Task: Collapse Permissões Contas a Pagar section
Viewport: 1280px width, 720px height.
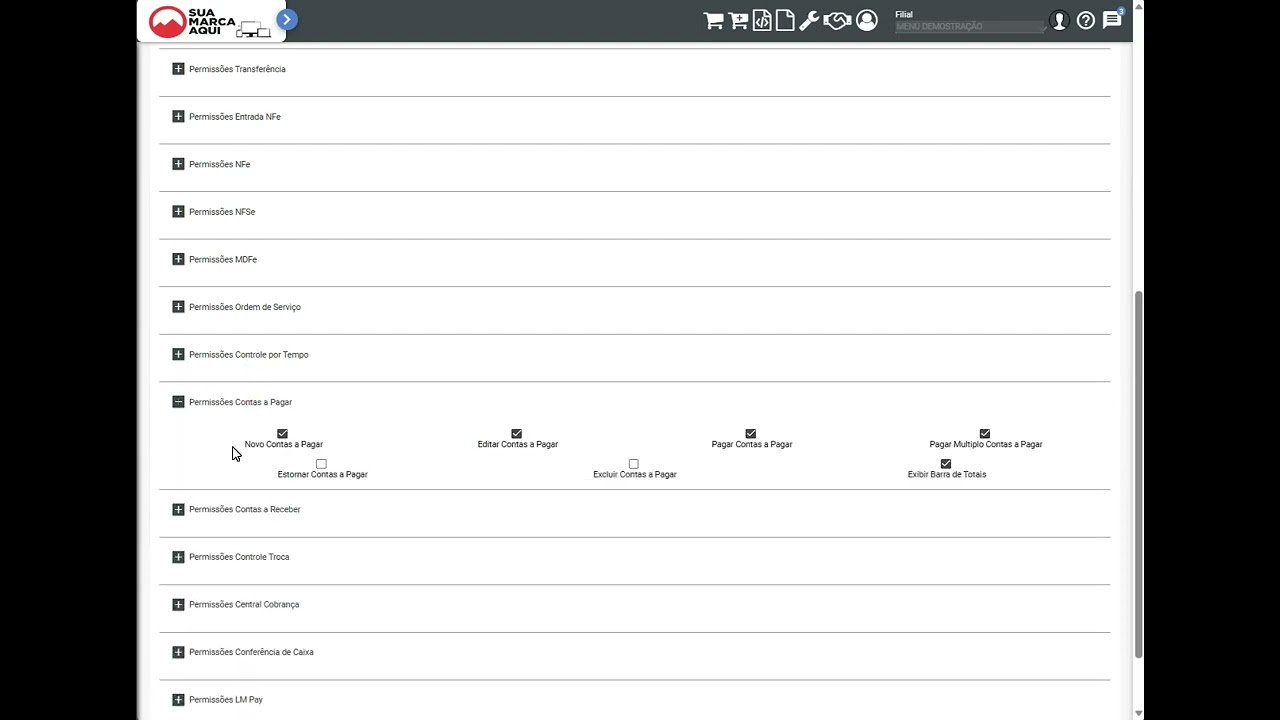Action: click(178, 402)
